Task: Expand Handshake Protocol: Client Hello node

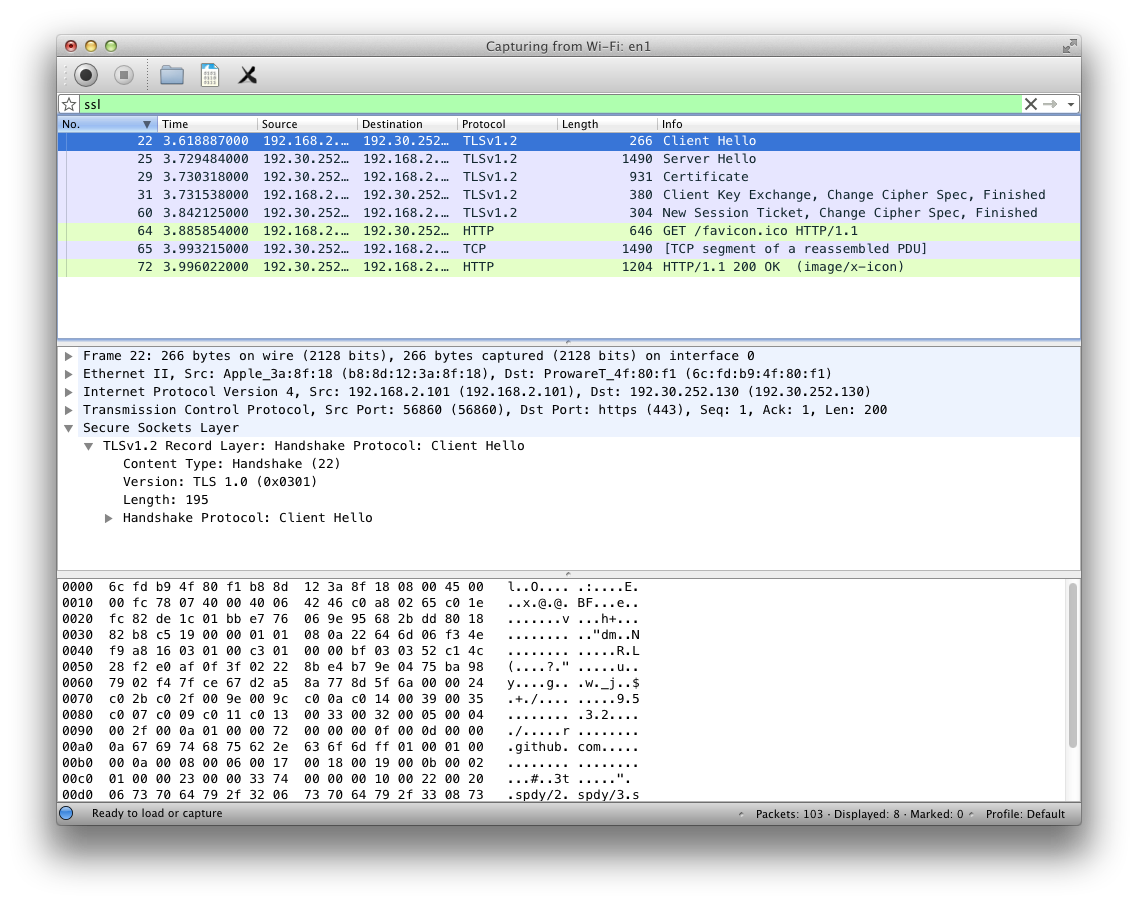Action: tap(108, 518)
